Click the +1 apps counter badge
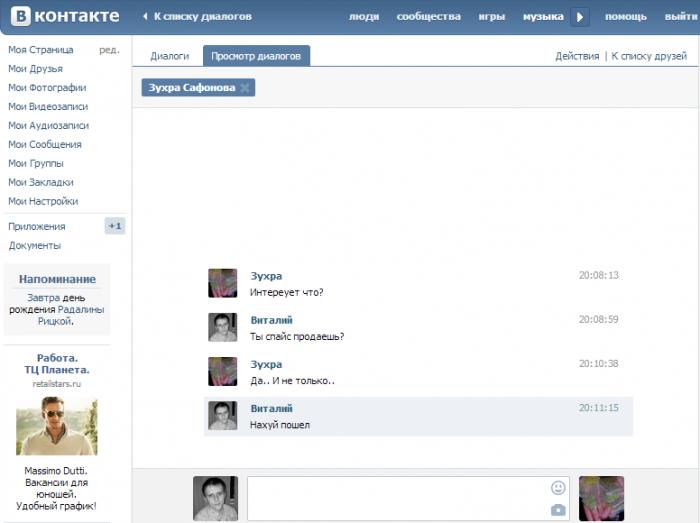The image size is (700, 523). (115, 226)
